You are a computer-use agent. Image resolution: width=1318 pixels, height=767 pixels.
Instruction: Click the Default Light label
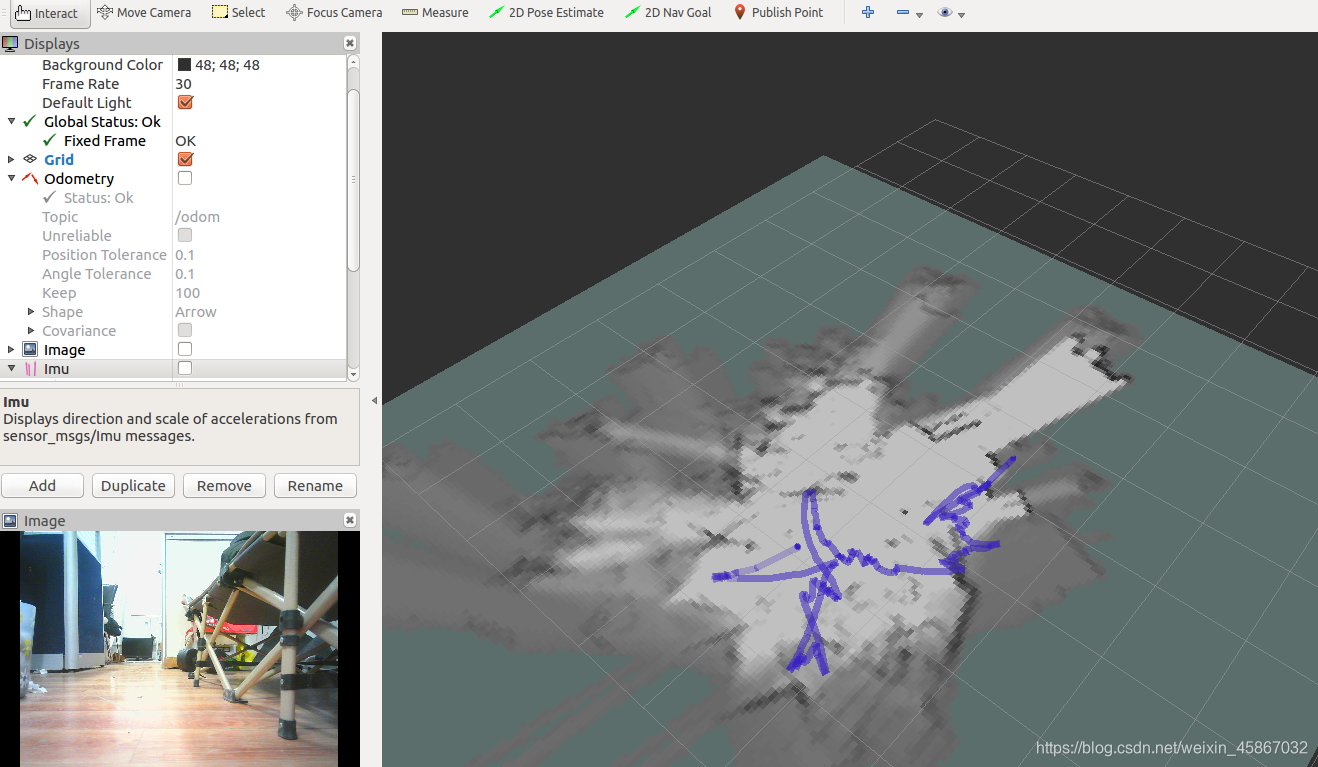pyautogui.click(x=87, y=102)
